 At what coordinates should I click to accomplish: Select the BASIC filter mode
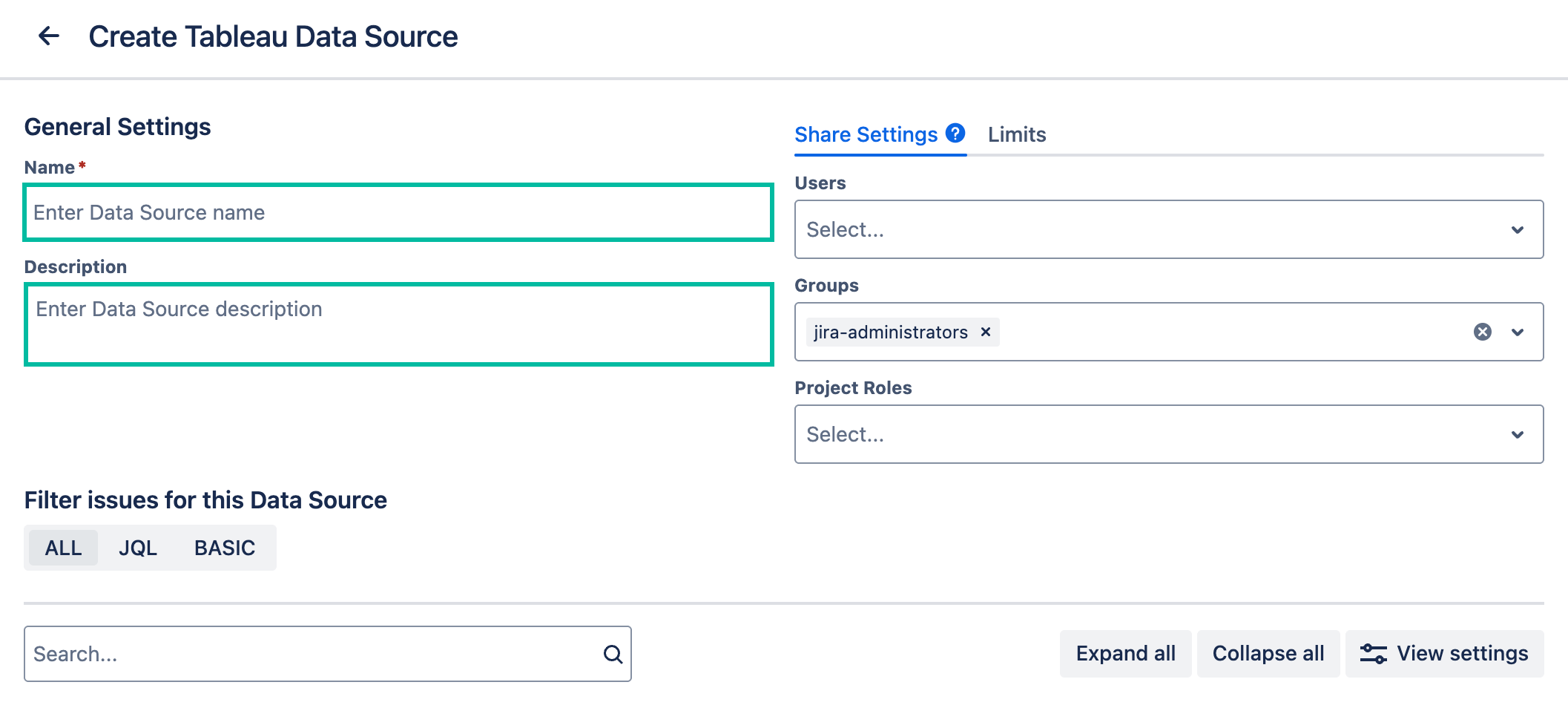pos(225,548)
